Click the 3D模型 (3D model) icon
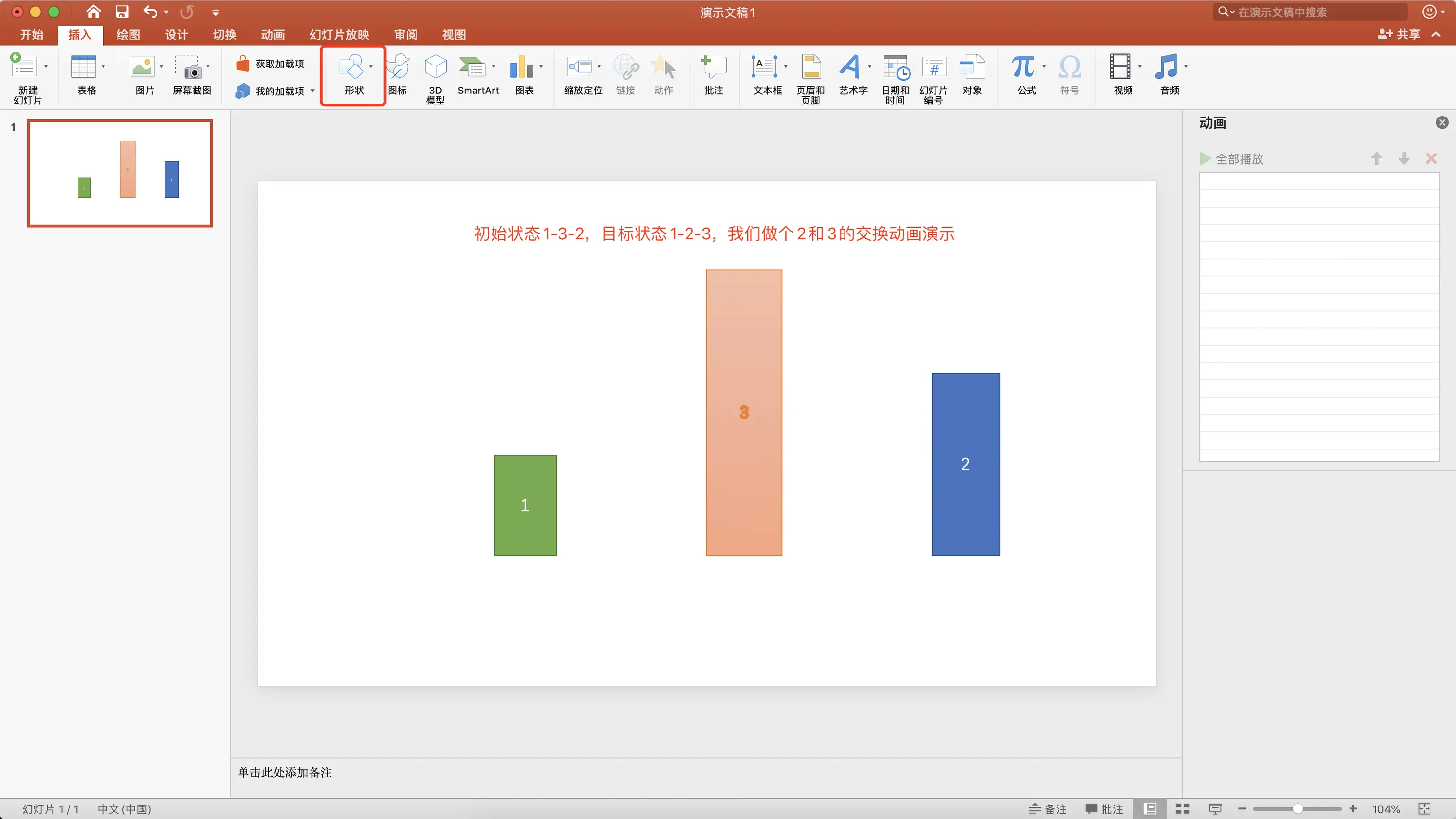Screen dimensions: 1456x819 coord(435,68)
